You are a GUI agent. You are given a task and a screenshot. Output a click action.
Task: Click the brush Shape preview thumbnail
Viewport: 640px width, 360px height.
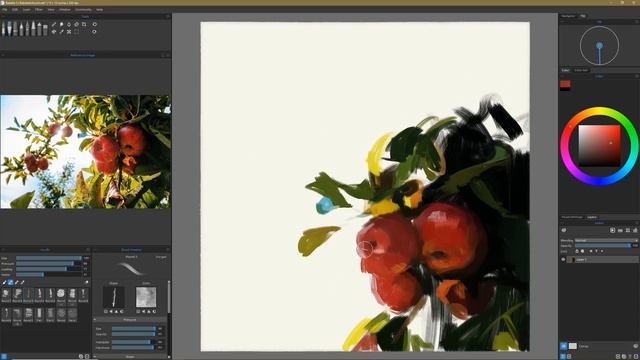(x=113, y=297)
